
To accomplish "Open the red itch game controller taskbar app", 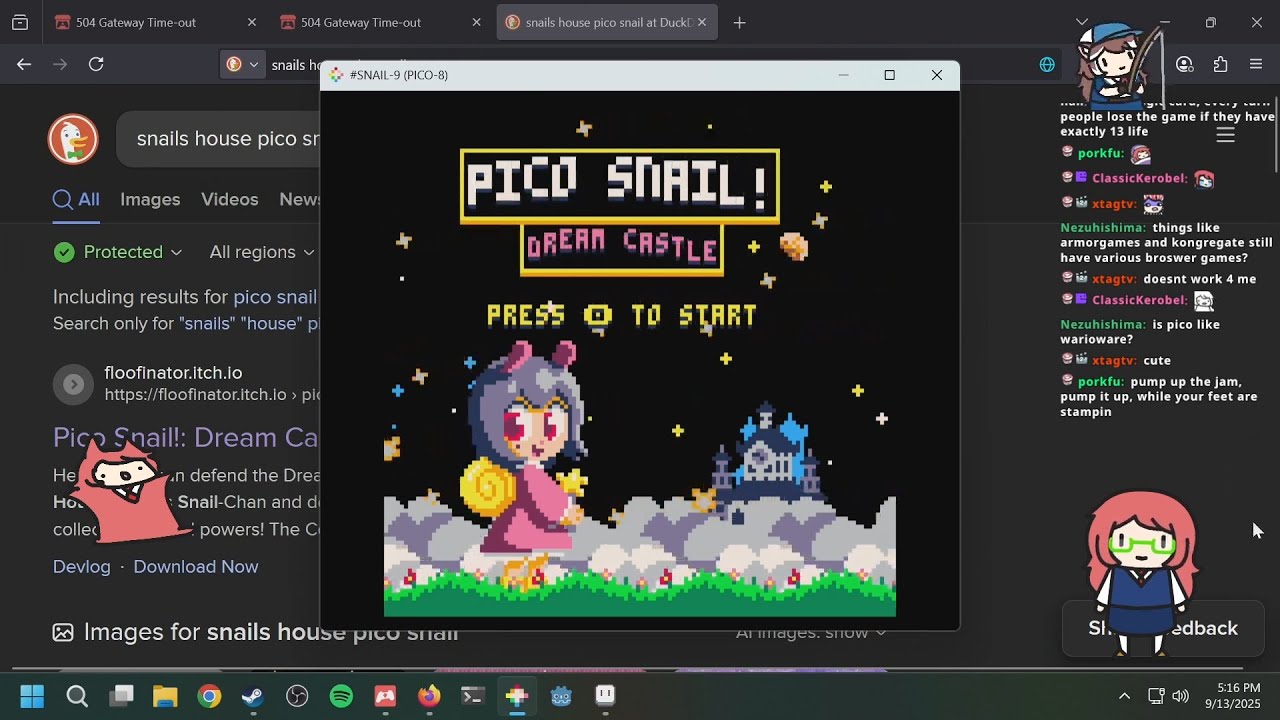I will (385, 696).
